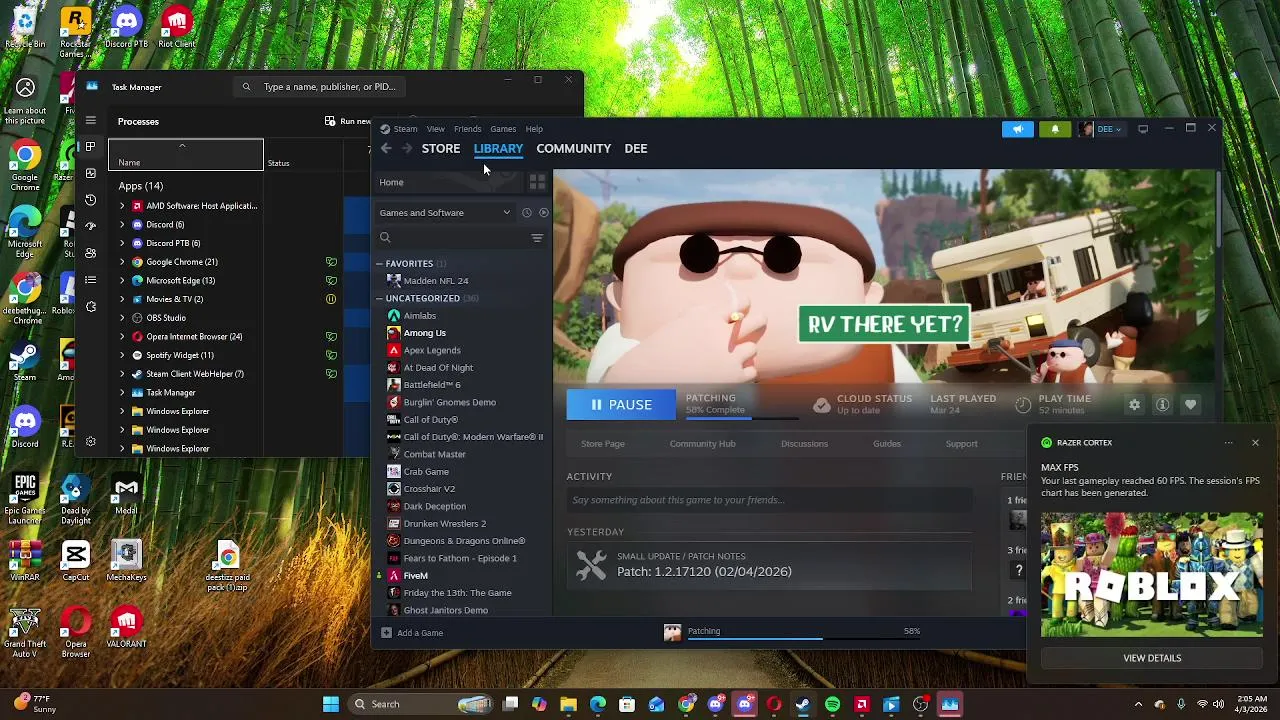
Task: Click activity comment box "Say something about this game"
Action: [x=769, y=500]
